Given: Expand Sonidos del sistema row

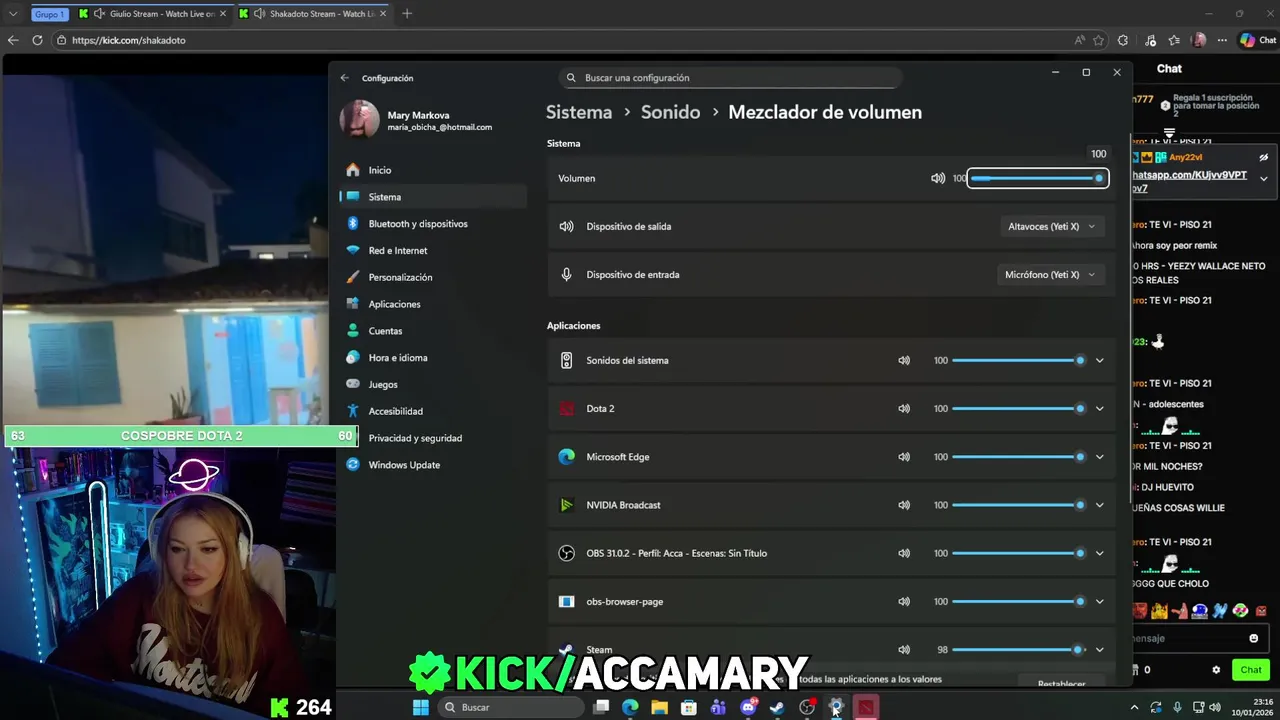Looking at the screenshot, I should [x=1099, y=360].
